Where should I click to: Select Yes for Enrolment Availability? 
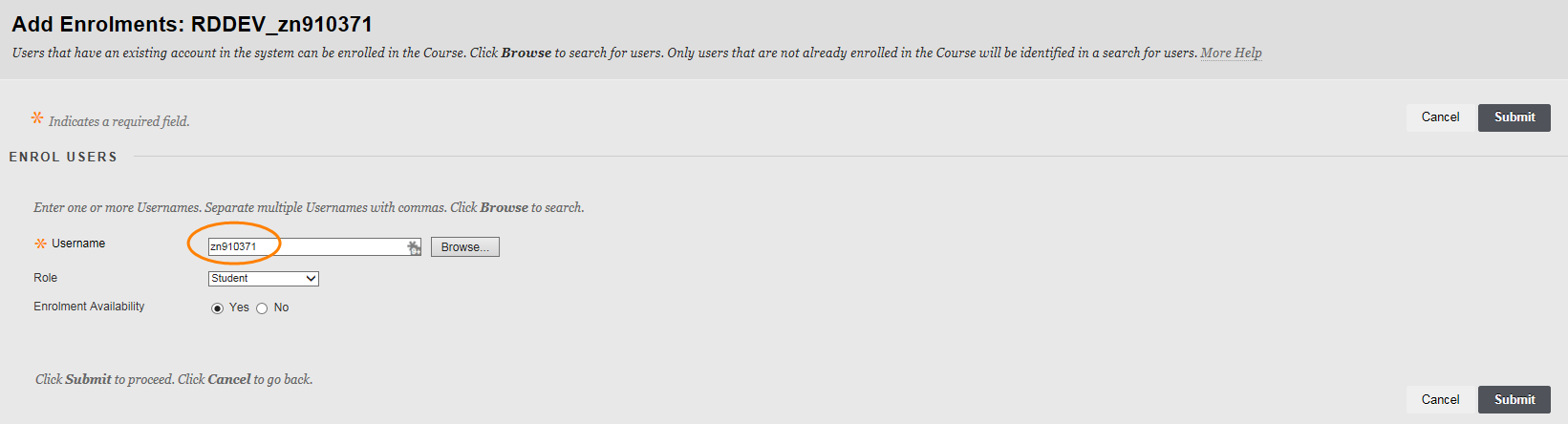point(217,308)
